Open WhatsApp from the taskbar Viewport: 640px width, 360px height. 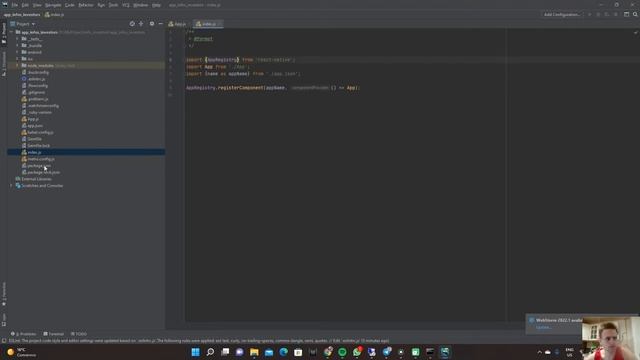coord(357,352)
